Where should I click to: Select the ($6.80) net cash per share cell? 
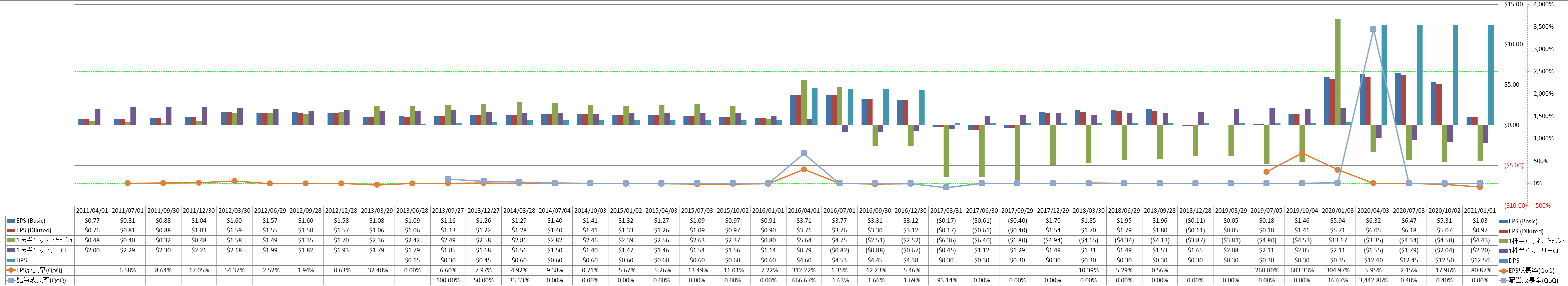[x=1017, y=240]
